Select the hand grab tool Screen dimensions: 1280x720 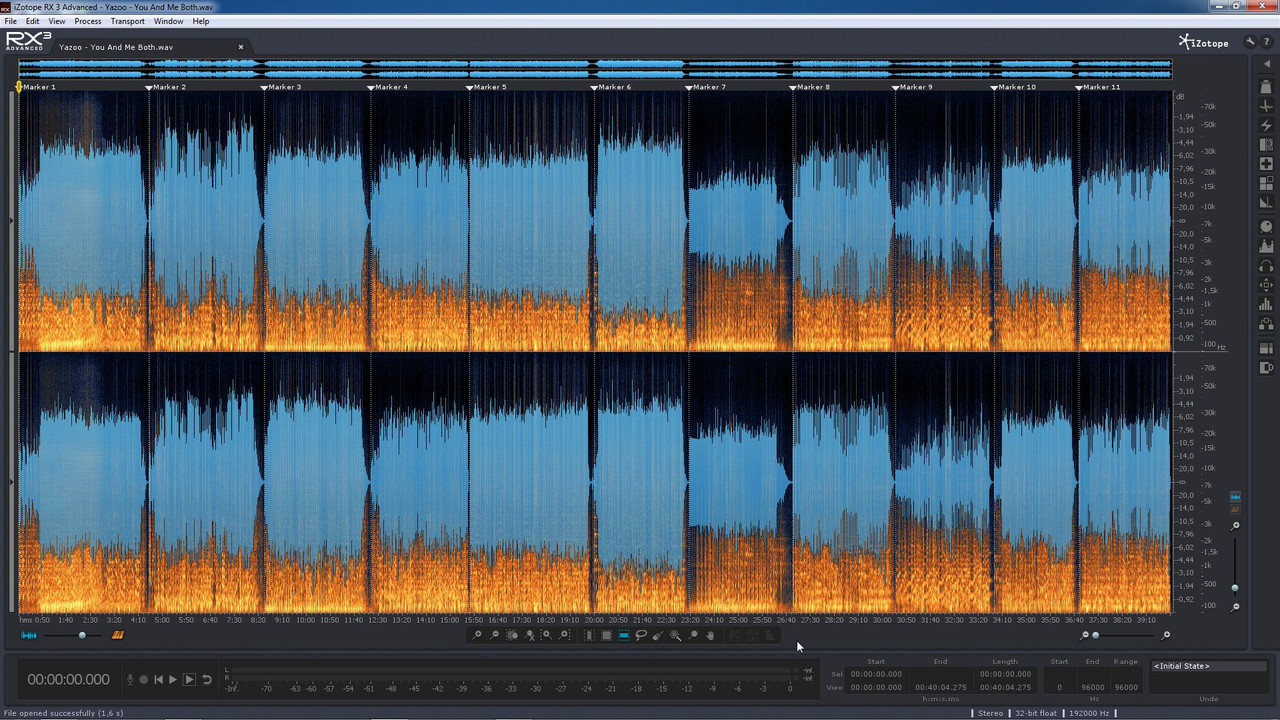[710, 635]
